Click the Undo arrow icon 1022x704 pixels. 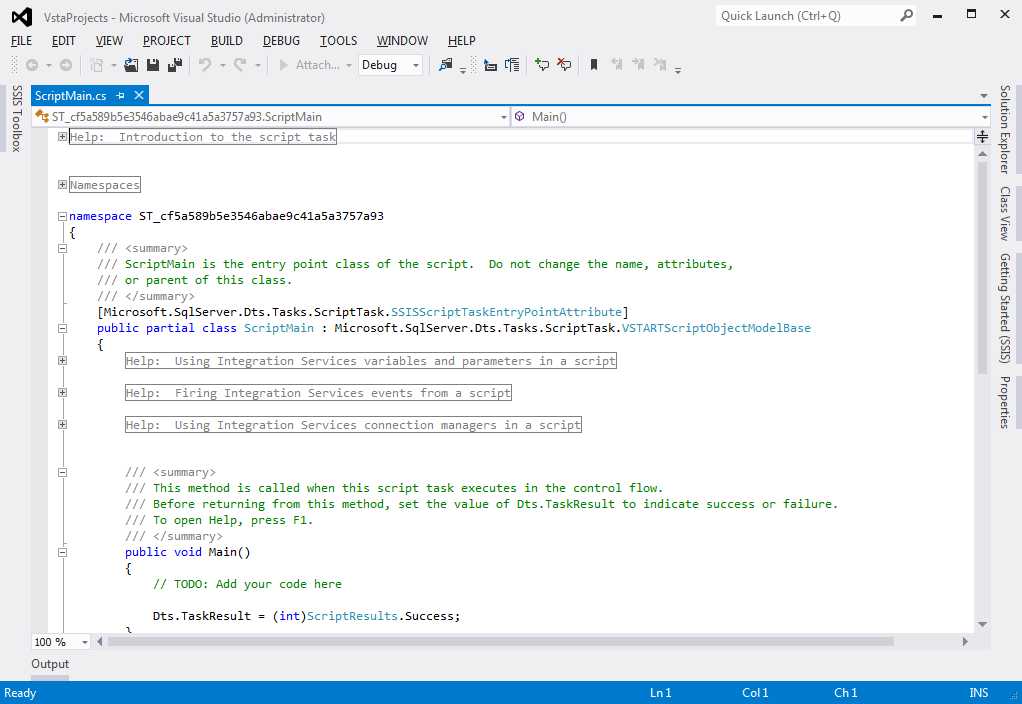click(x=205, y=65)
